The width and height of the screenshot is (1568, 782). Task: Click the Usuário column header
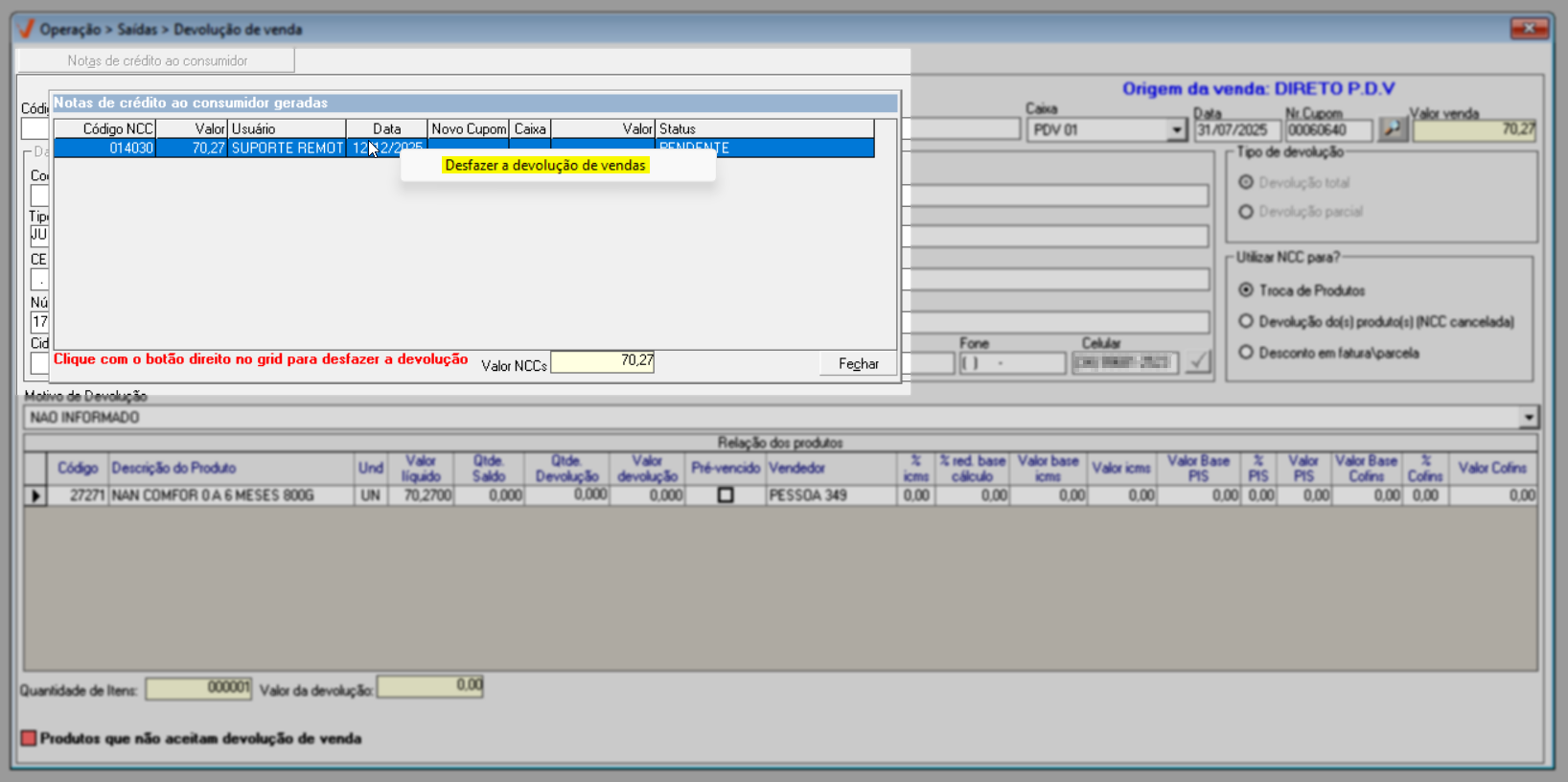point(288,128)
